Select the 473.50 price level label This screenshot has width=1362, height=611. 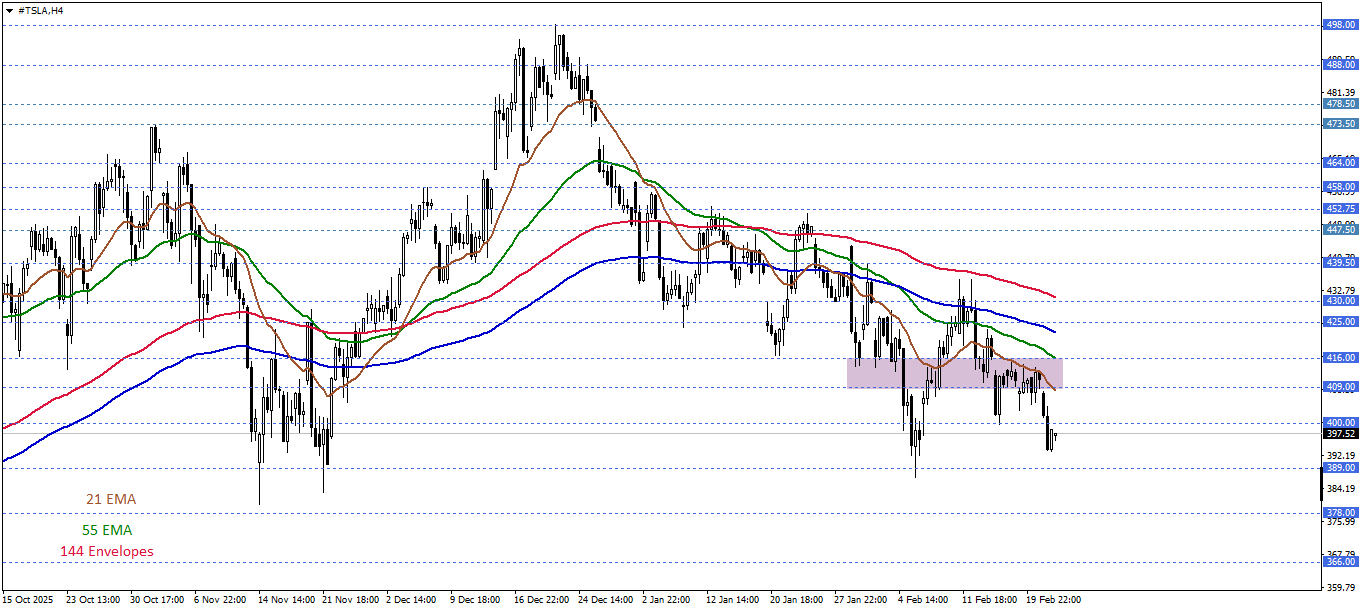[1340, 124]
